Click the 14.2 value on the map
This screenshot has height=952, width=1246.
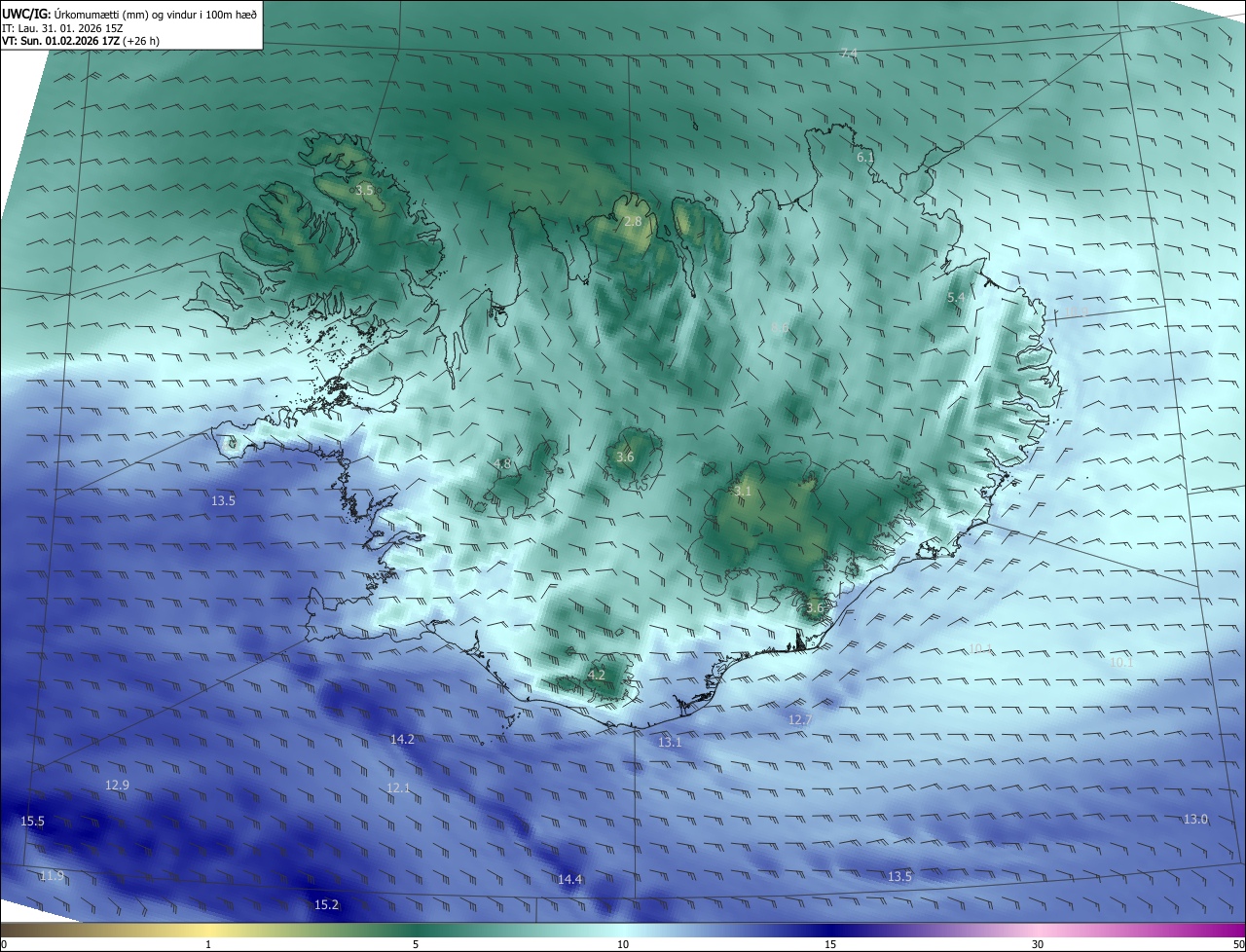[x=402, y=740]
